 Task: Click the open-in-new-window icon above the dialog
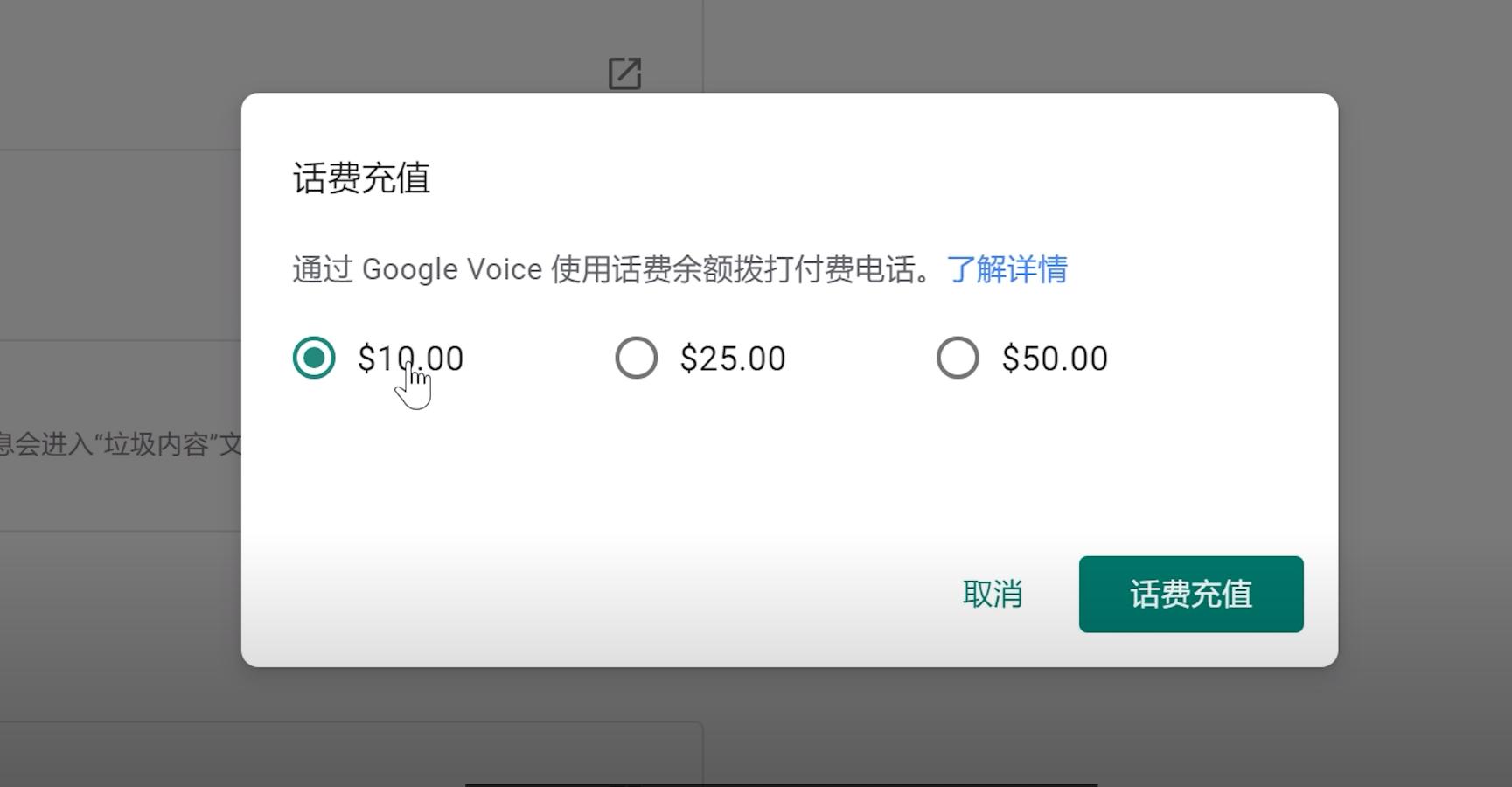[x=624, y=73]
